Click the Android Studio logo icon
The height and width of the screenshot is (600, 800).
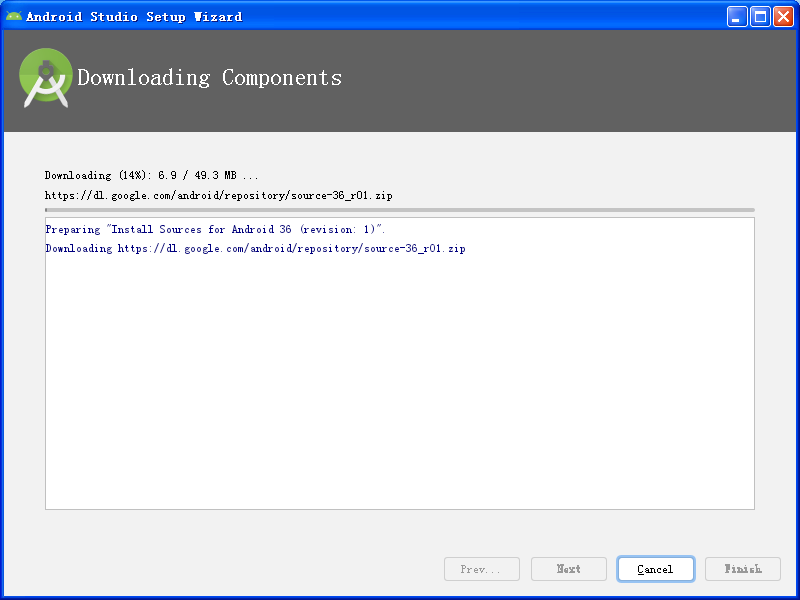click(46, 78)
